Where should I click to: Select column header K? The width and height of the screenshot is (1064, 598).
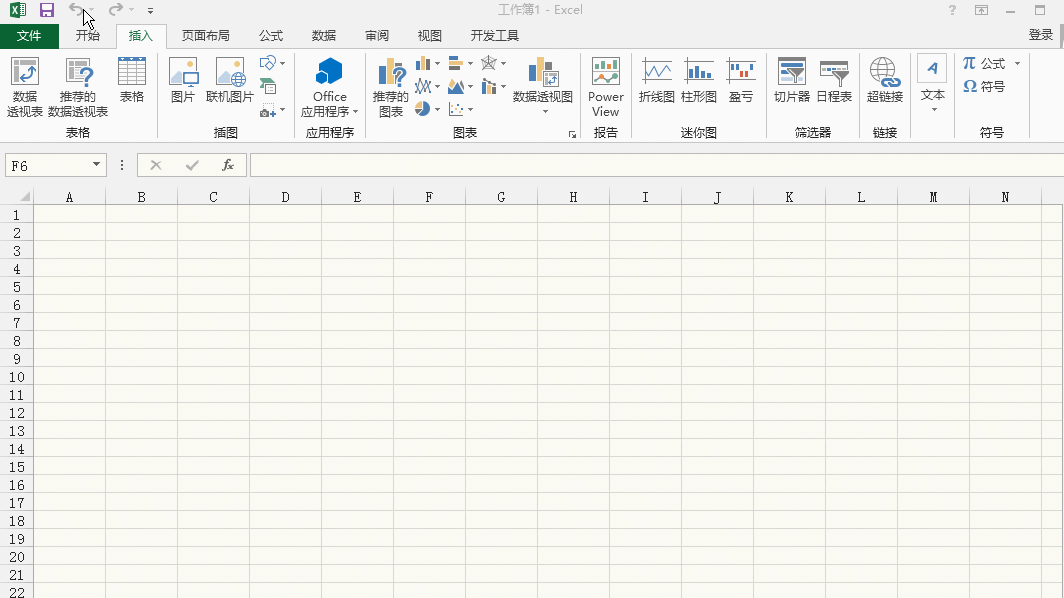click(789, 197)
